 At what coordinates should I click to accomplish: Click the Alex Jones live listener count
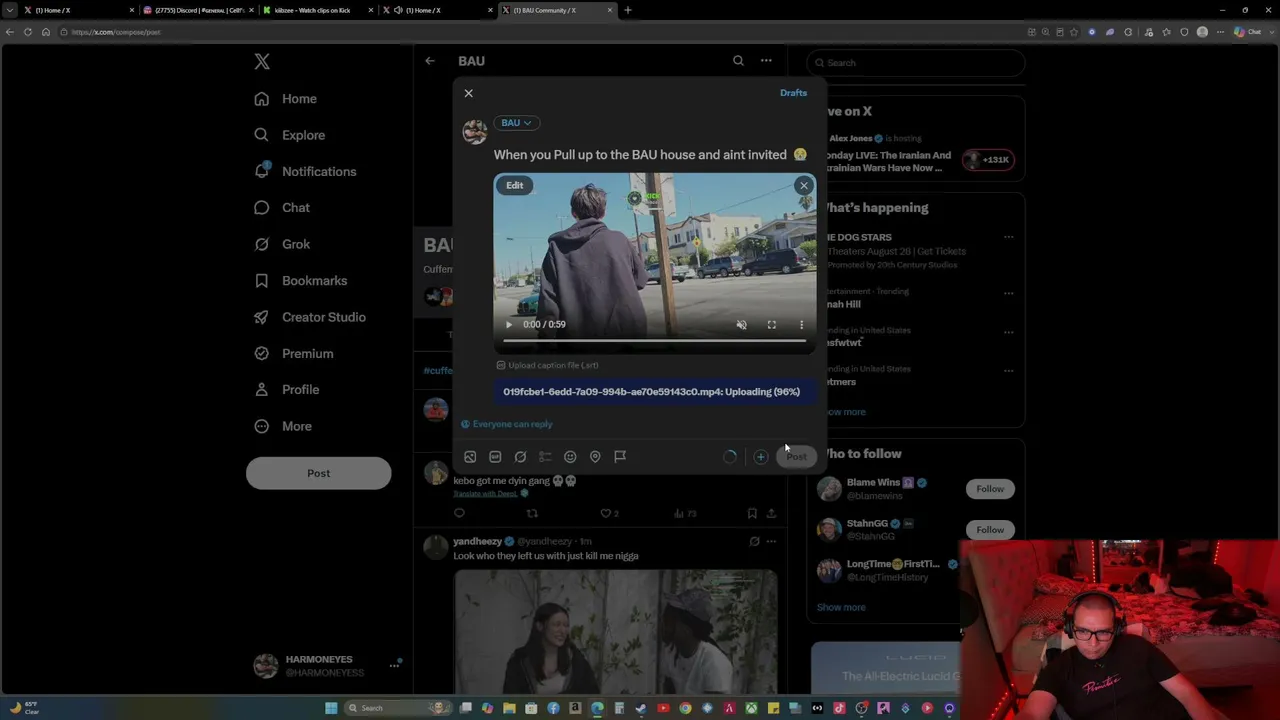click(x=989, y=160)
